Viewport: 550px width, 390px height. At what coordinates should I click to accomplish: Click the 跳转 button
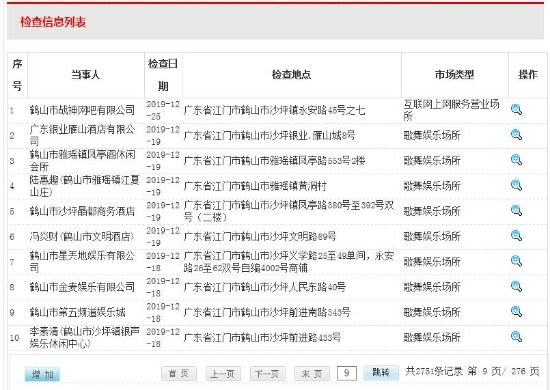point(381,372)
